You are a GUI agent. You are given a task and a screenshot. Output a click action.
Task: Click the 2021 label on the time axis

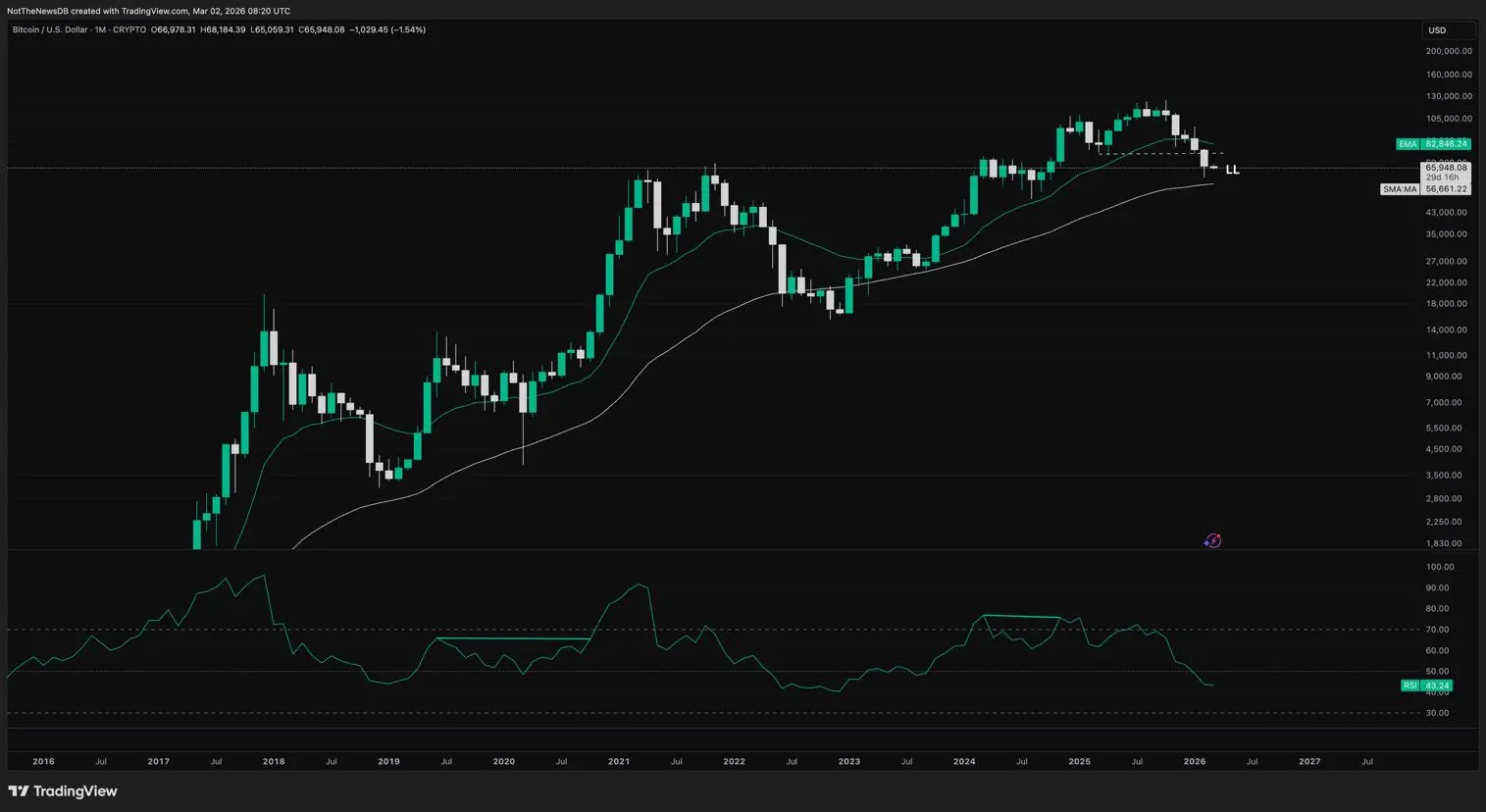(619, 761)
